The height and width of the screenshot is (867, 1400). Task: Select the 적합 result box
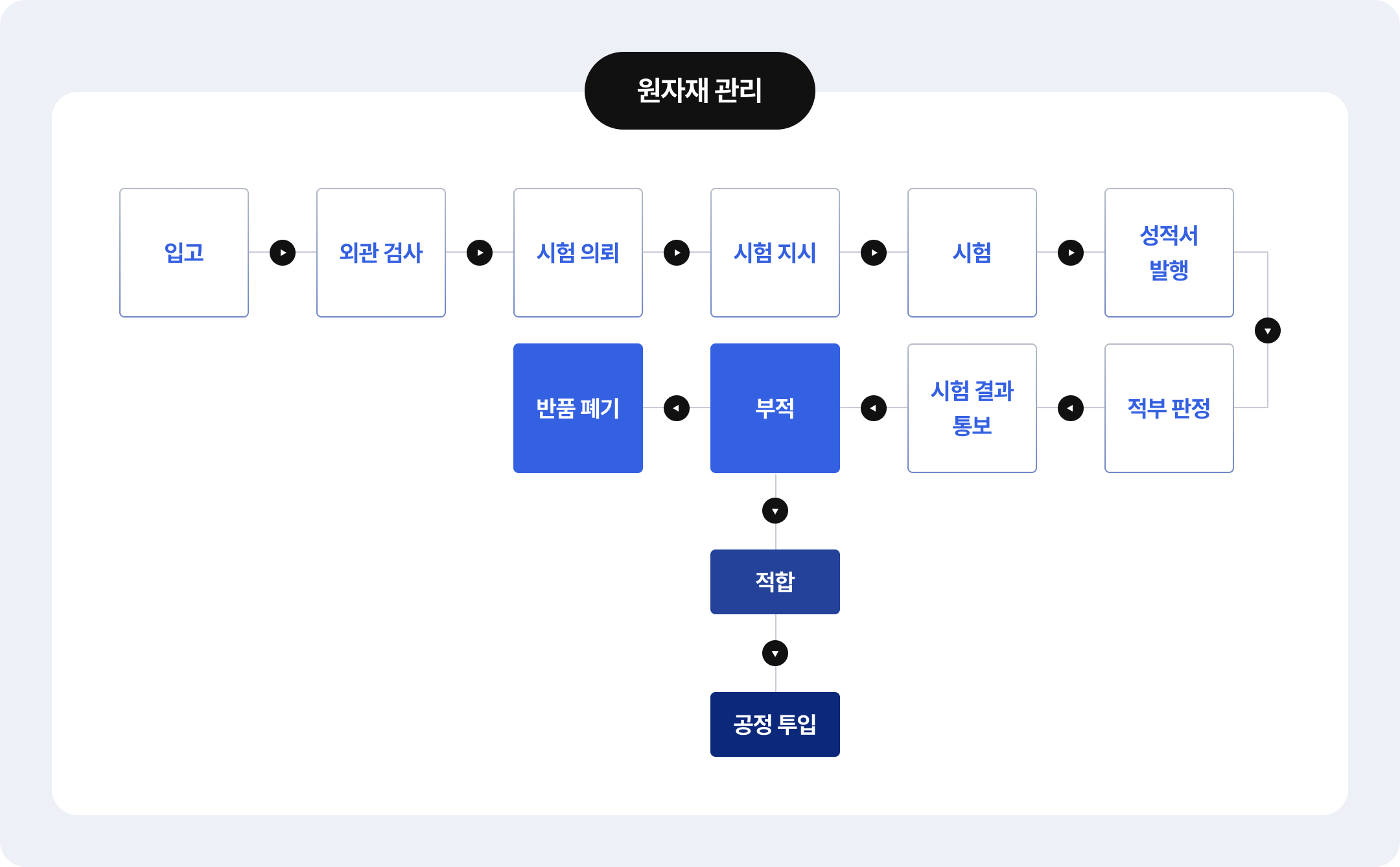click(775, 582)
